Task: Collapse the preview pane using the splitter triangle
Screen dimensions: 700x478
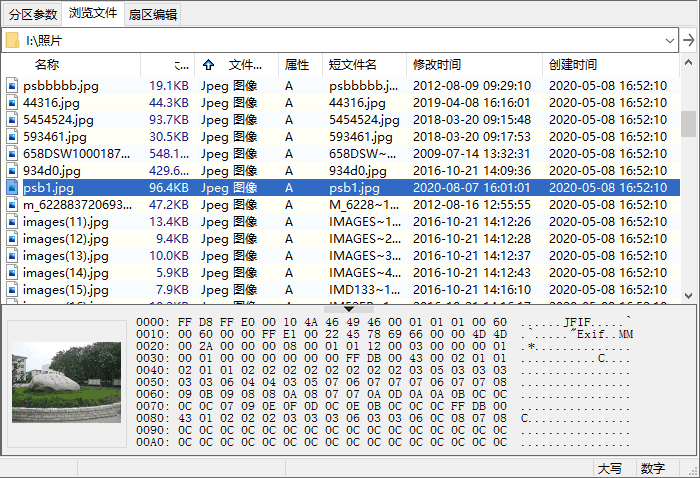Action: click(x=348, y=308)
